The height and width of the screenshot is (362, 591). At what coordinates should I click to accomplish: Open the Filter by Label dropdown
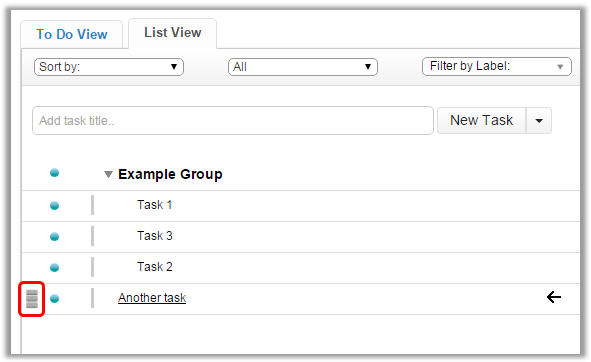coord(497,66)
